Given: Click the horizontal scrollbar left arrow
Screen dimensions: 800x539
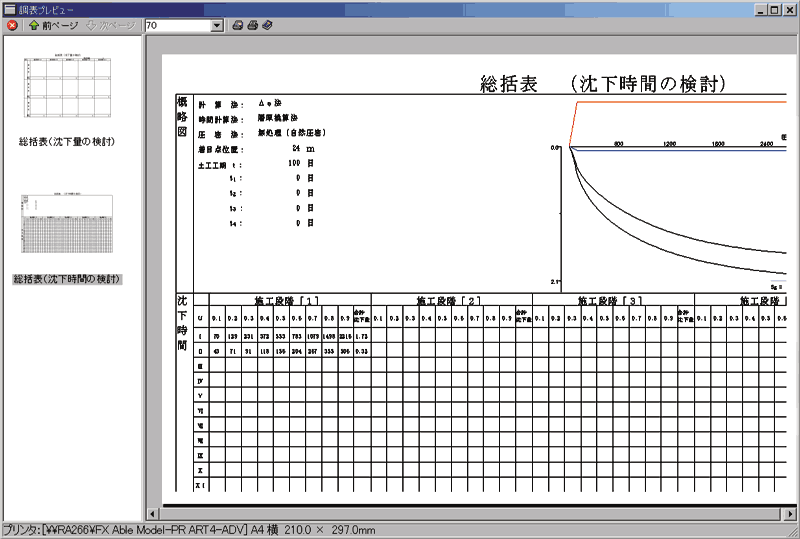Looking at the screenshot, I should pyautogui.click(x=152, y=513).
